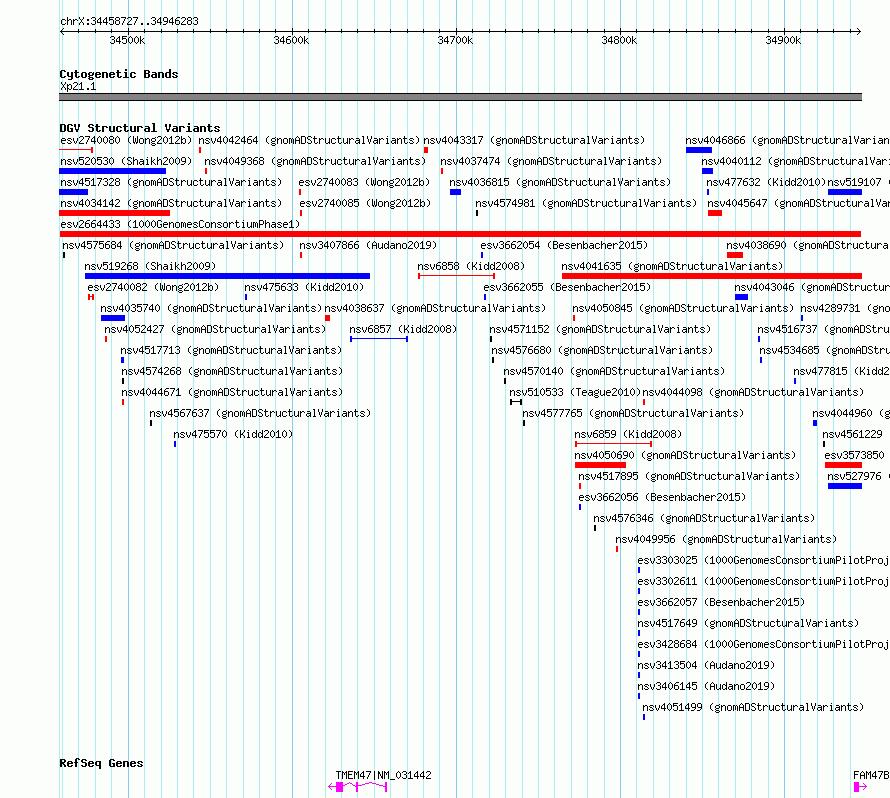Click the nsv6859 (Kidd2008) red span glyph
The image size is (890, 798).
tap(614, 444)
